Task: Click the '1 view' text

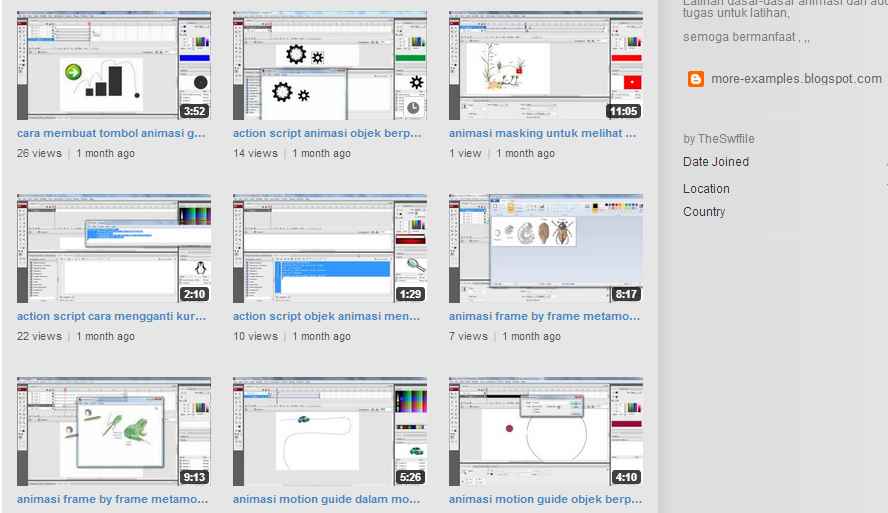Action: pyautogui.click(x=465, y=153)
